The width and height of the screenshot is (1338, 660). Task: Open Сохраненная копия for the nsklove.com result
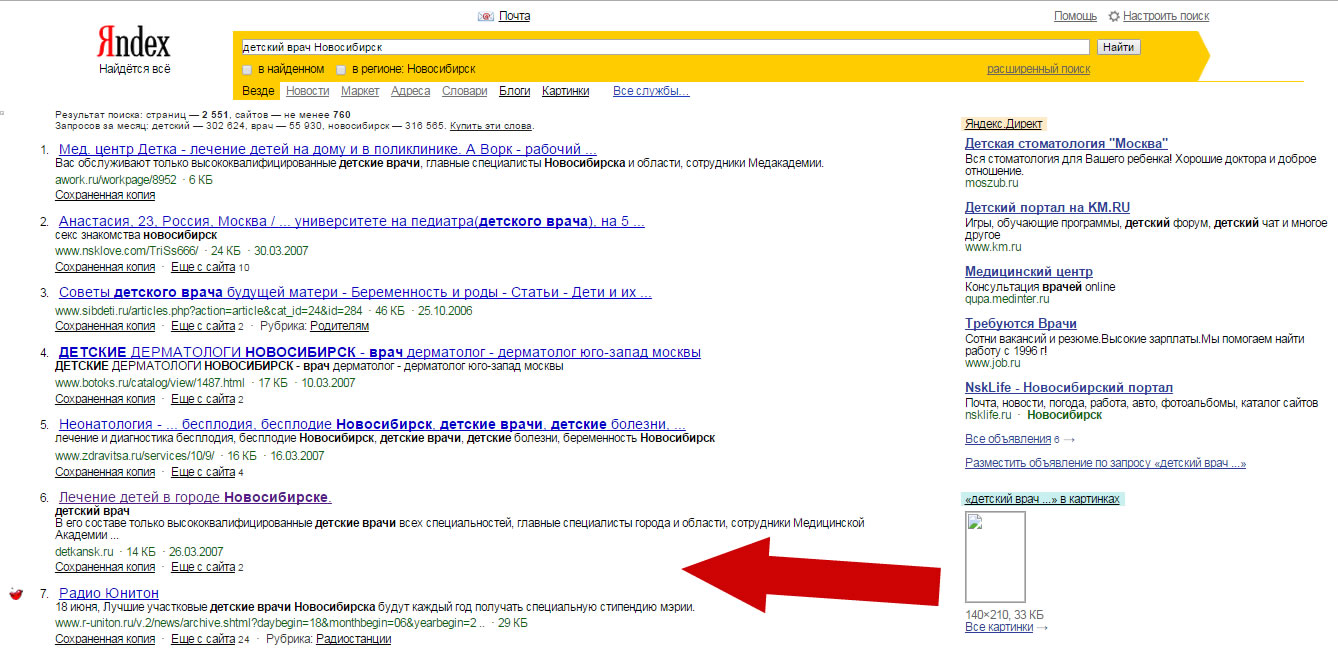105,267
